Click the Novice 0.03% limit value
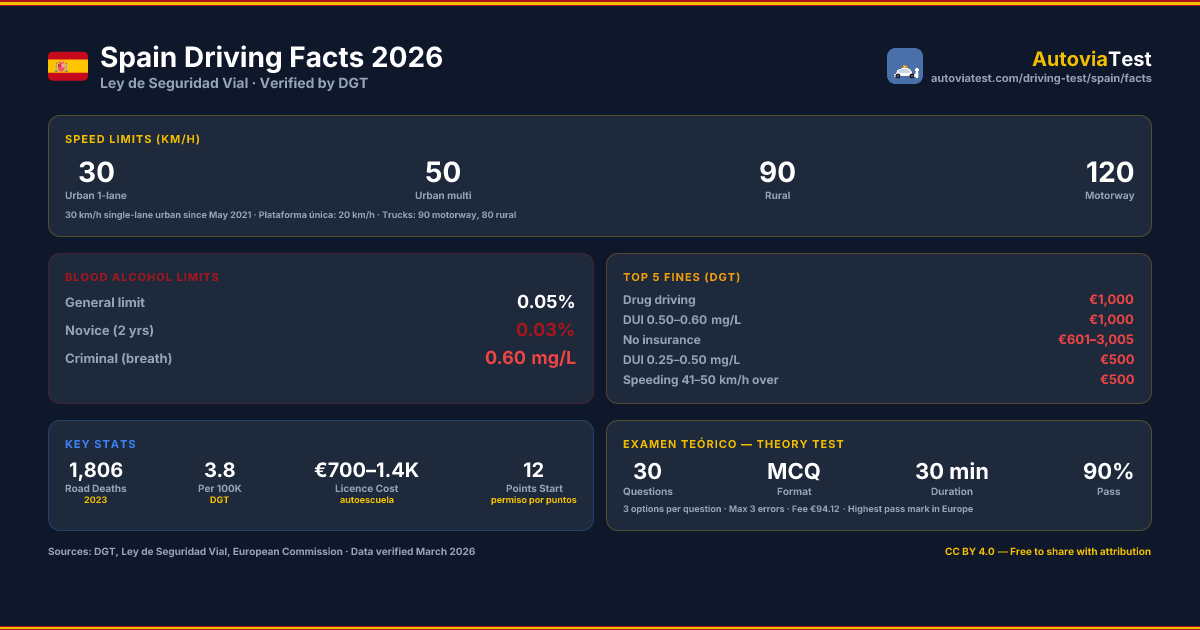The height and width of the screenshot is (630, 1200). point(545,330)
